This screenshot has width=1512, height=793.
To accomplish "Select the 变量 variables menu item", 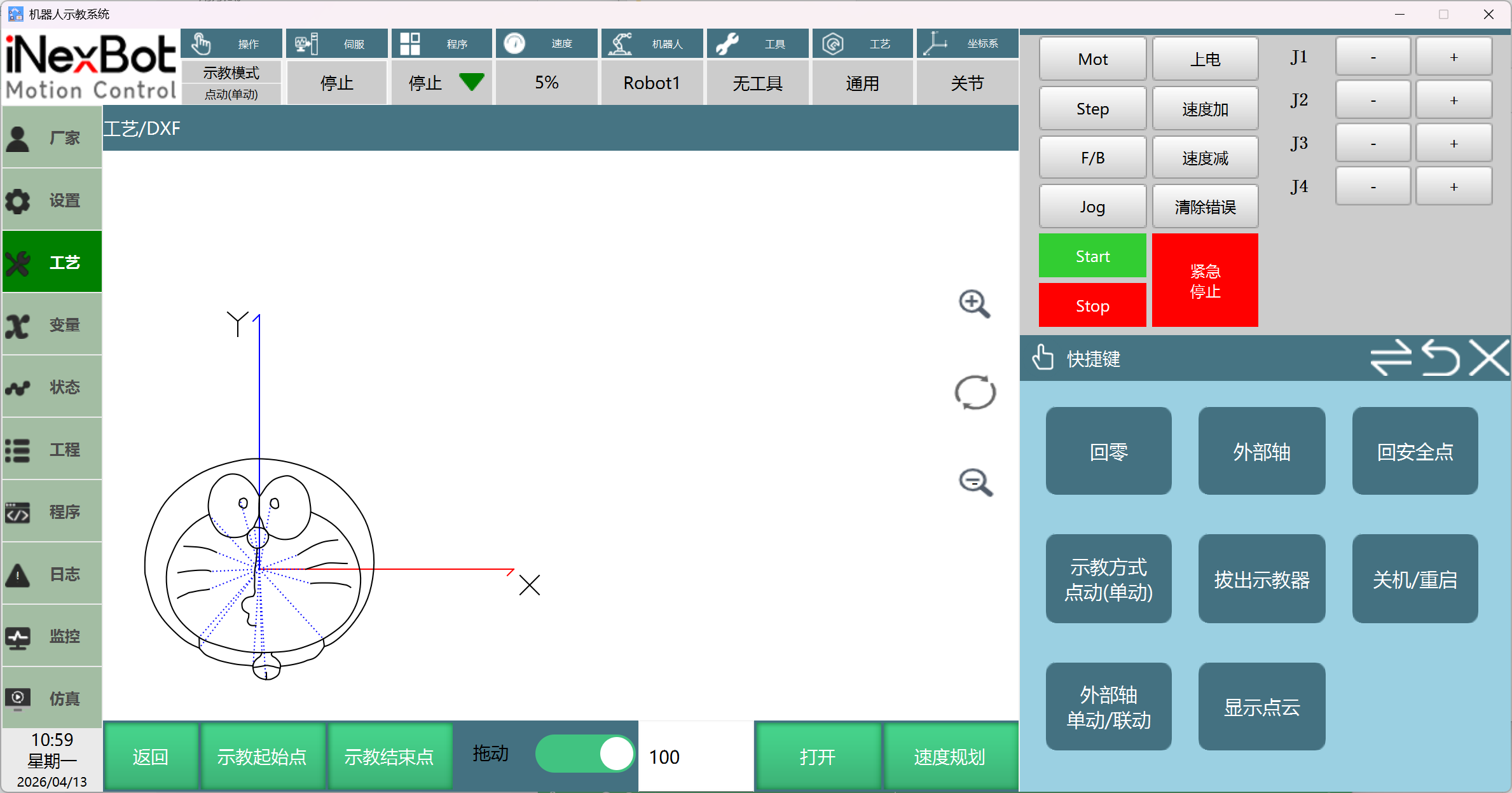I will point(52,325).
